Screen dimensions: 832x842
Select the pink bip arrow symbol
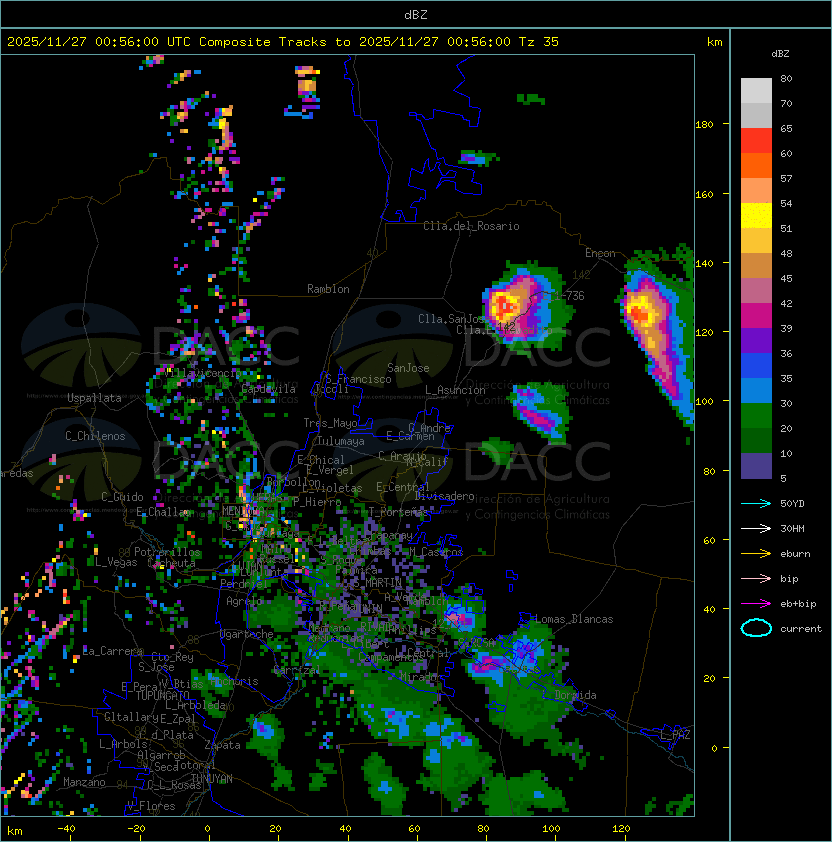756,578
